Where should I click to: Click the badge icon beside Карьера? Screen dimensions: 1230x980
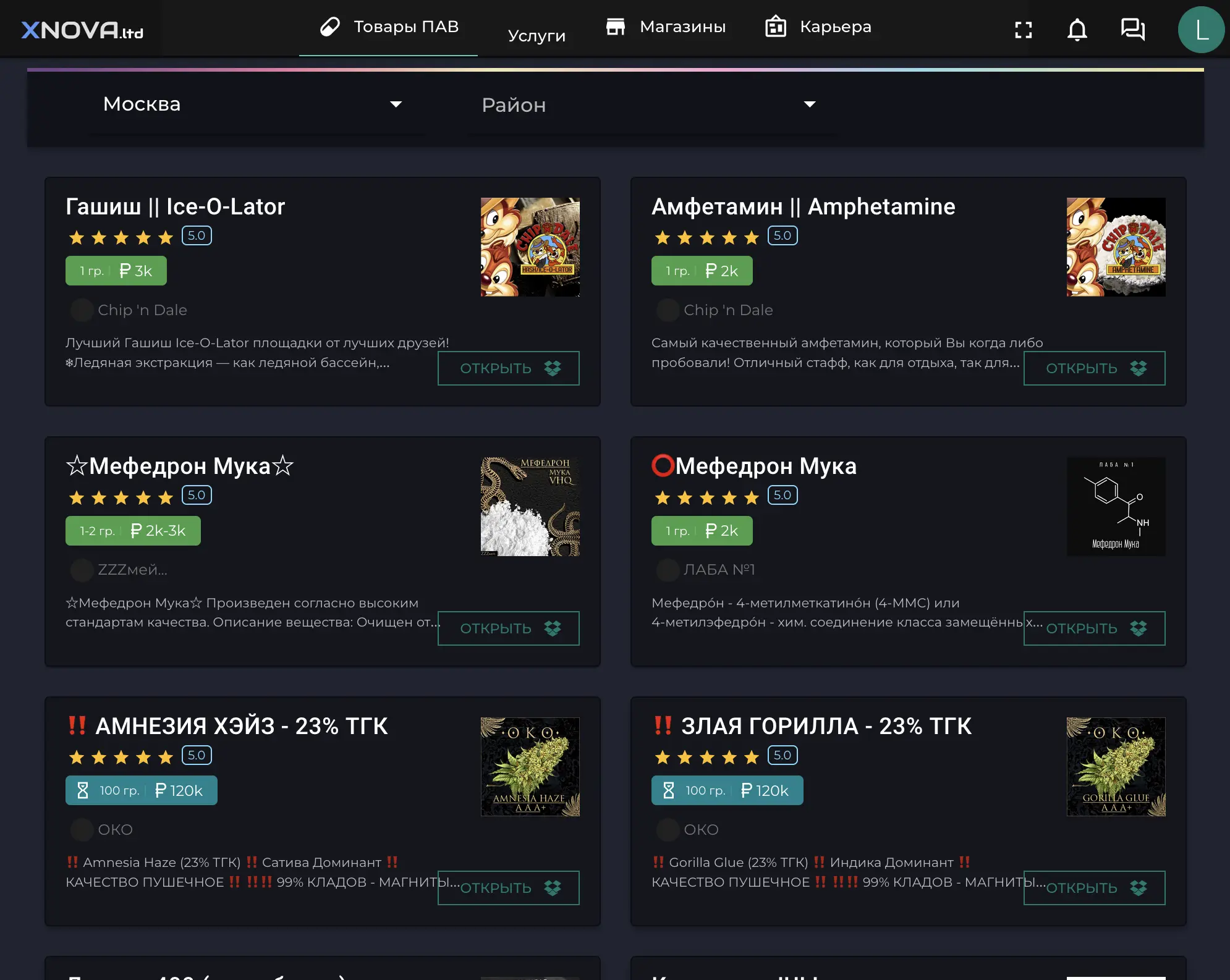tap(776, 27)
